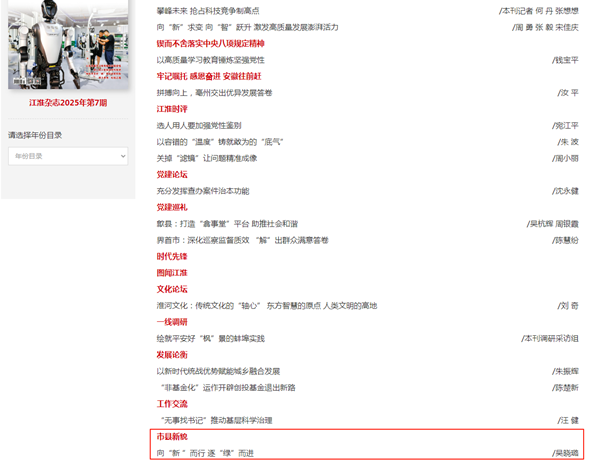600x462 pixels.
Task: Click the robot magazine cover image
Action: pyautogui.click(x=68, y=45)
